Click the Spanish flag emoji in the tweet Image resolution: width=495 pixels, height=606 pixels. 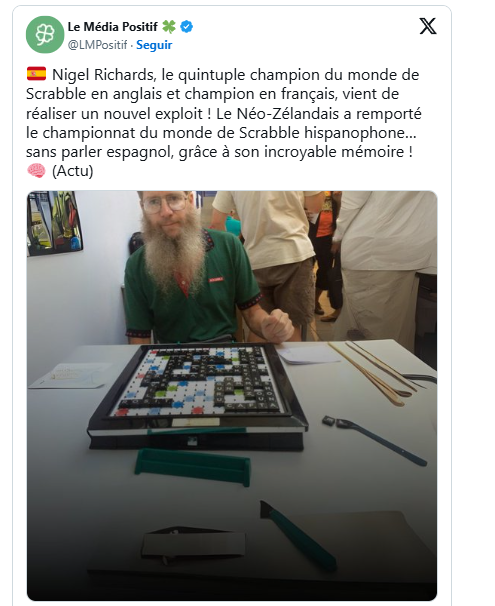point(36,73)
